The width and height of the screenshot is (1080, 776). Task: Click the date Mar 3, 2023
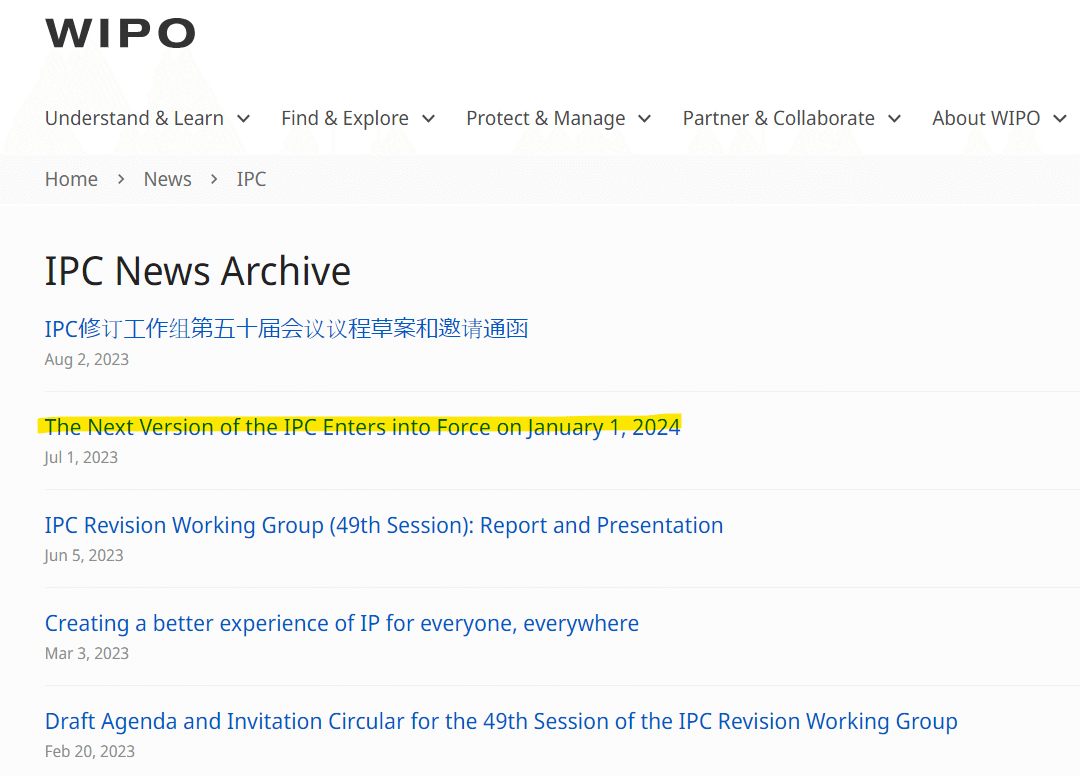point(87,653)
